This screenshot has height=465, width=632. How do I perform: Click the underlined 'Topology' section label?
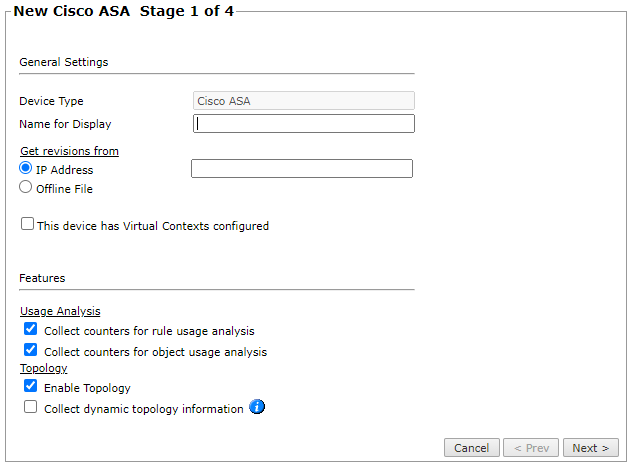44,368
